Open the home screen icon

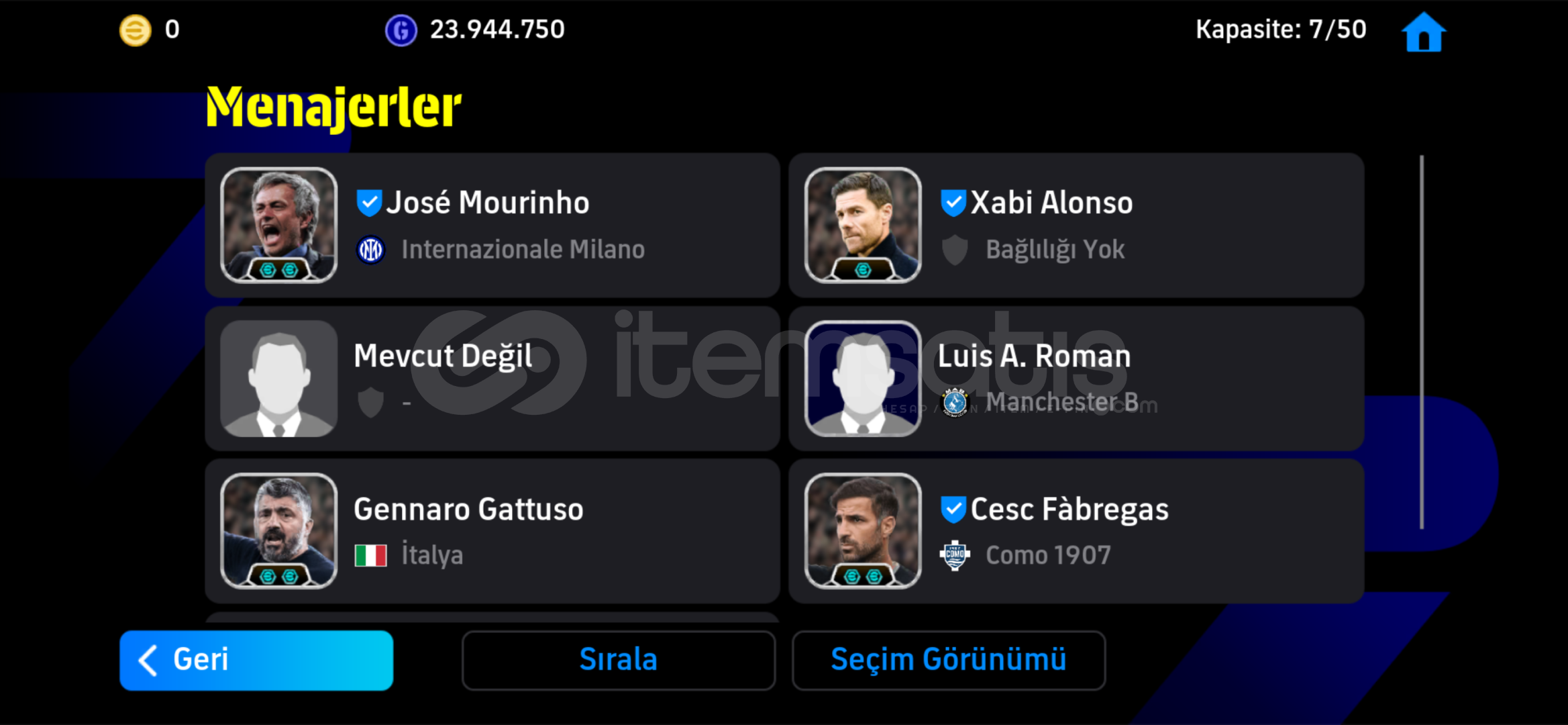(1424, 32)
